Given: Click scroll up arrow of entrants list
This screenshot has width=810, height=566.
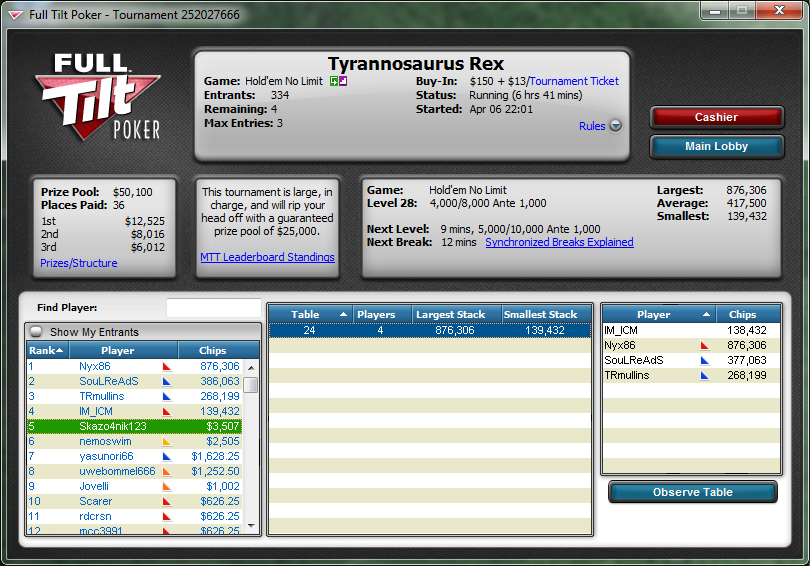Looking at the screenshot, I should [x=251, y=368].
